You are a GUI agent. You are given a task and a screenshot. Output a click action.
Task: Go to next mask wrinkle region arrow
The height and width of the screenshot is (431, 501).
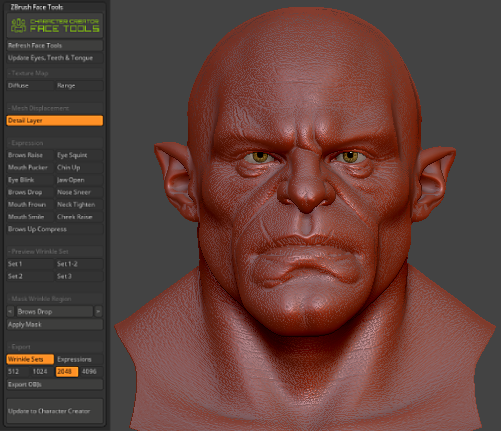98,311
